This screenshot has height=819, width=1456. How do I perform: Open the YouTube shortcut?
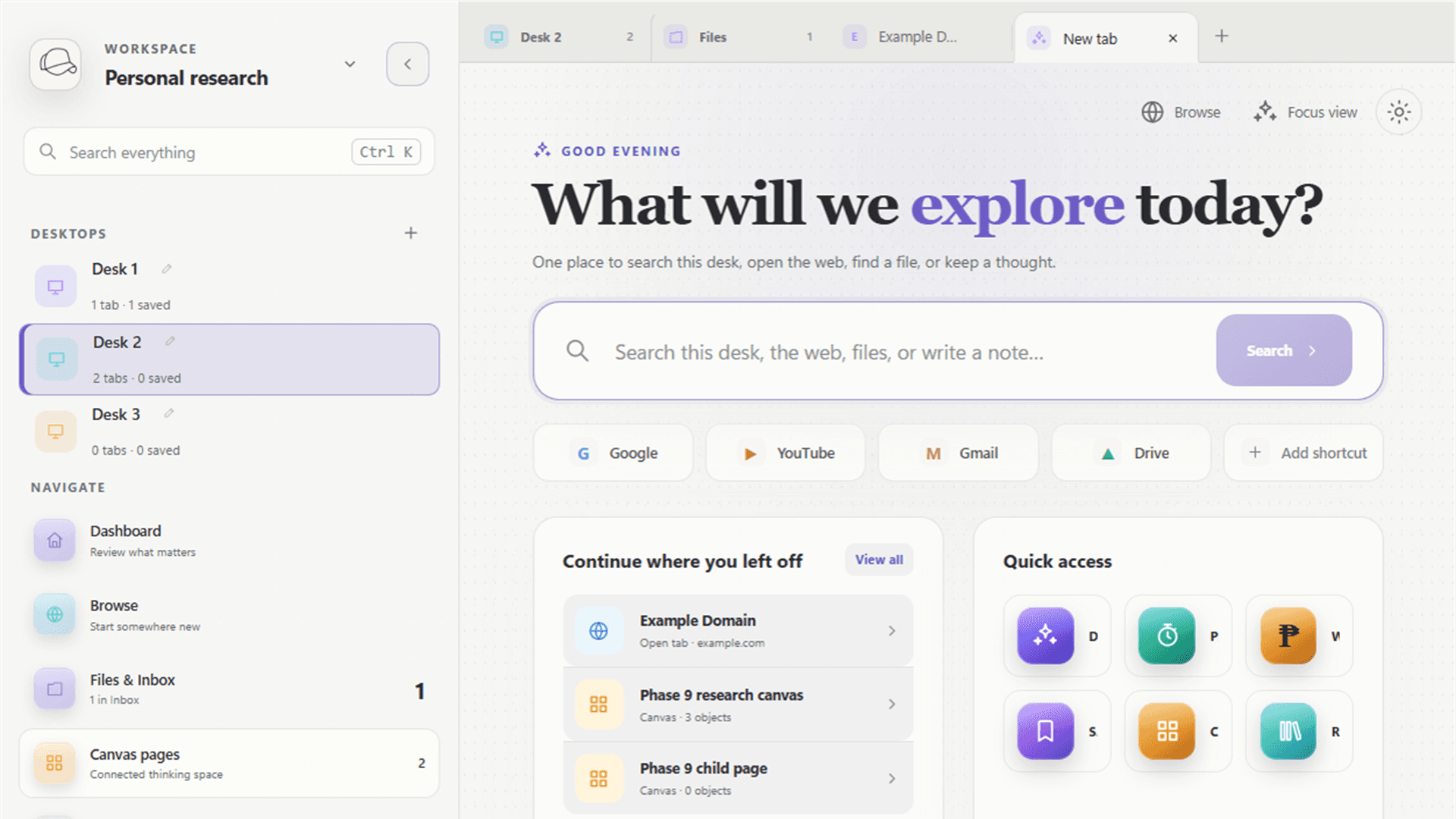point(786,453)
